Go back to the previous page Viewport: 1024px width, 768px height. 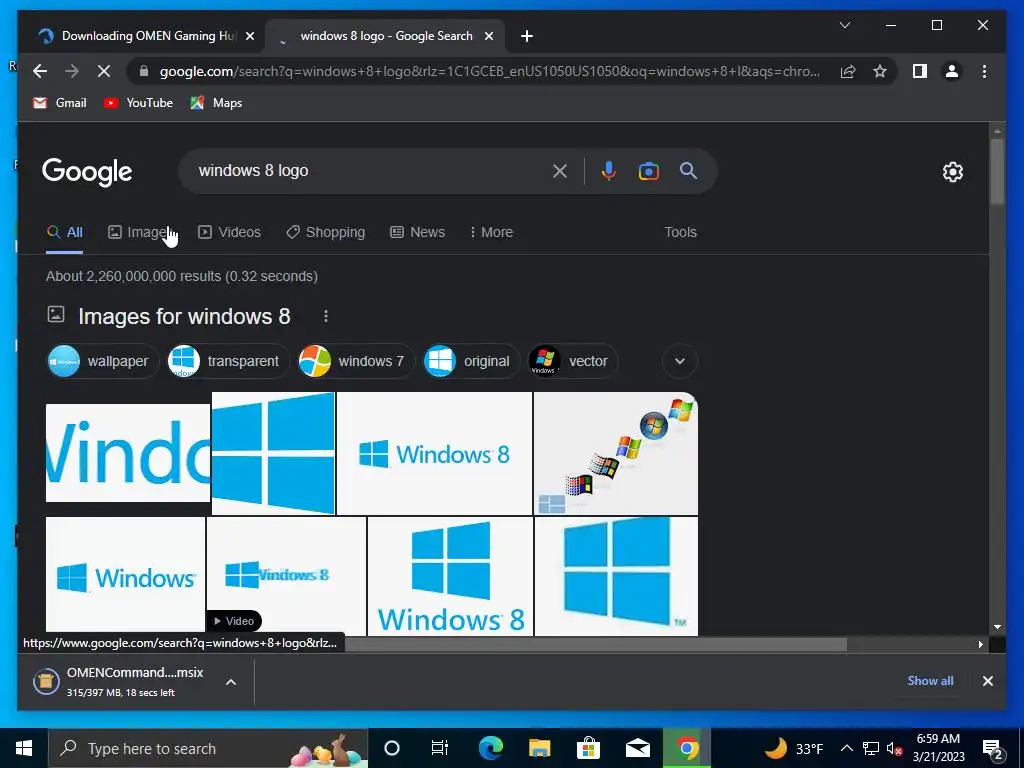(40, 71)
